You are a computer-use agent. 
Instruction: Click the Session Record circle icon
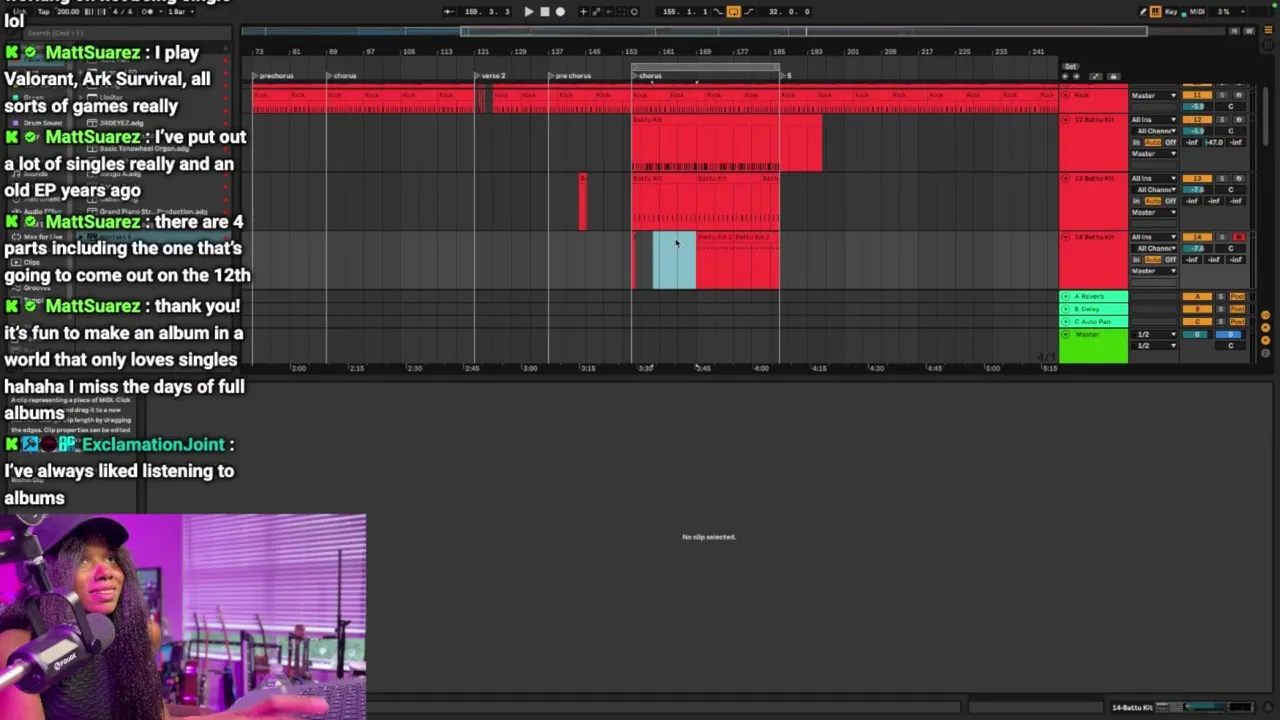[x=634, y=12]
